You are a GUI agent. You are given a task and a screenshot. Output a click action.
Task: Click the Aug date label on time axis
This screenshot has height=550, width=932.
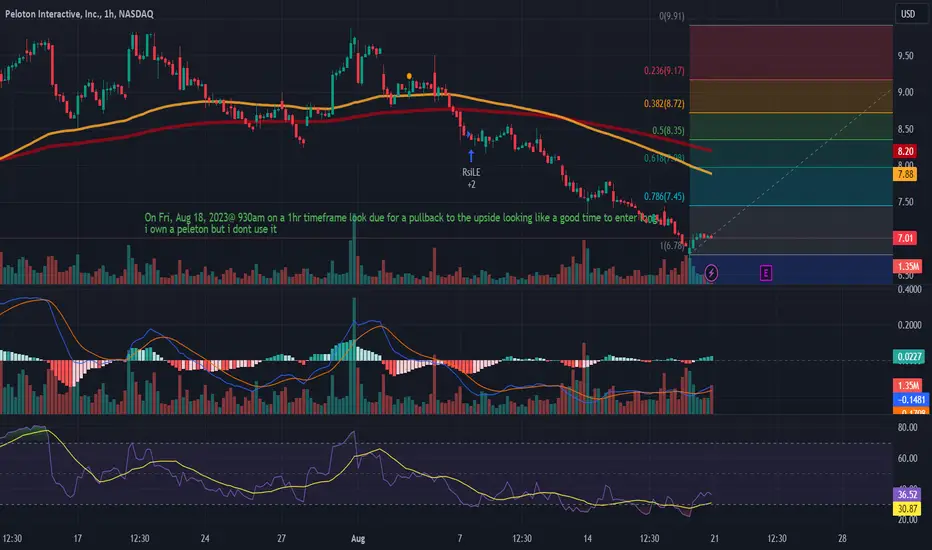[x=358, y=539]
